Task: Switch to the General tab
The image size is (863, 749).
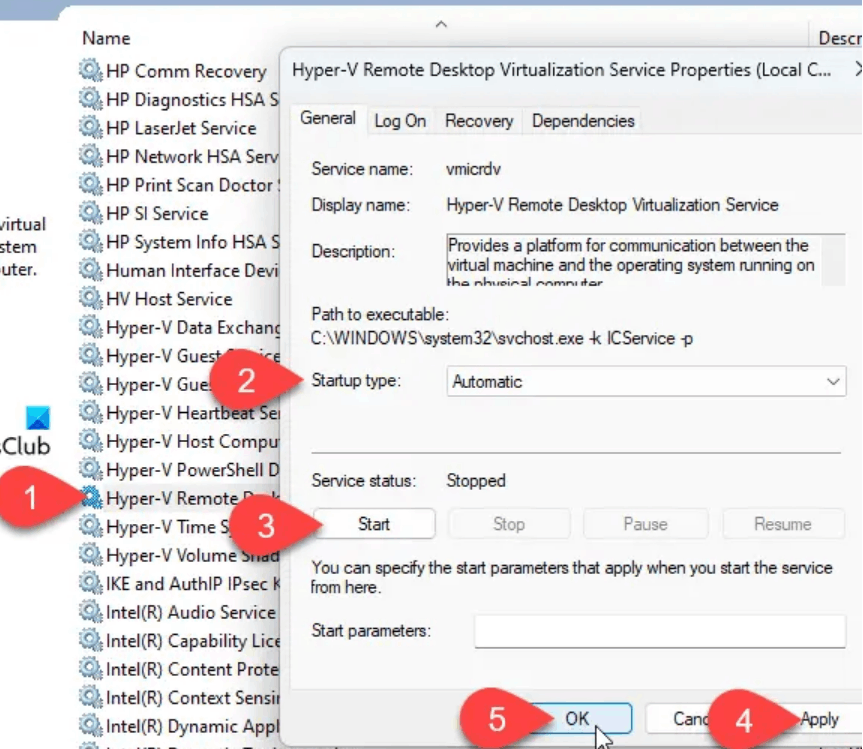Action: (328, 119)
